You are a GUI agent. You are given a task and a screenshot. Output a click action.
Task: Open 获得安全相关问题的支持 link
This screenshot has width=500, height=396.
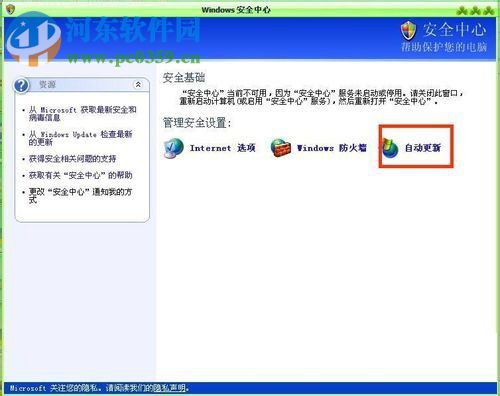(x=72, y=159)
